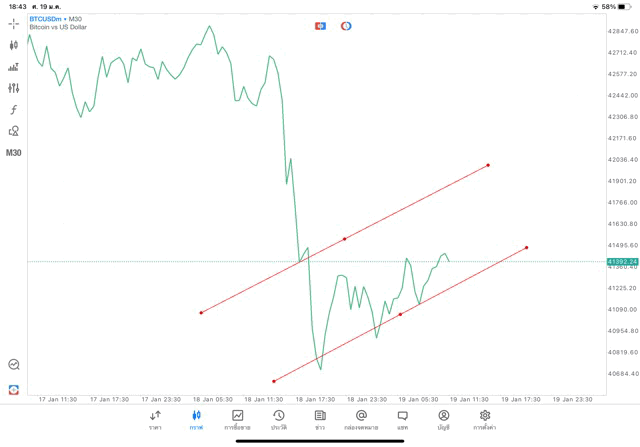Open the บัญชี accounts tab
Viewport: 640px width, 447px height.
[x=443, y=419]
